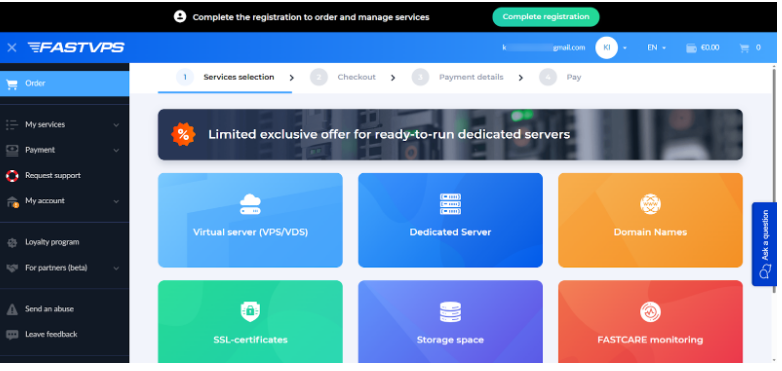The width and height of the screenshot is (782, 371).
Task: Open the account dropdown arrow beside KI
Action: pyautogui.click(x=625, y=48)
